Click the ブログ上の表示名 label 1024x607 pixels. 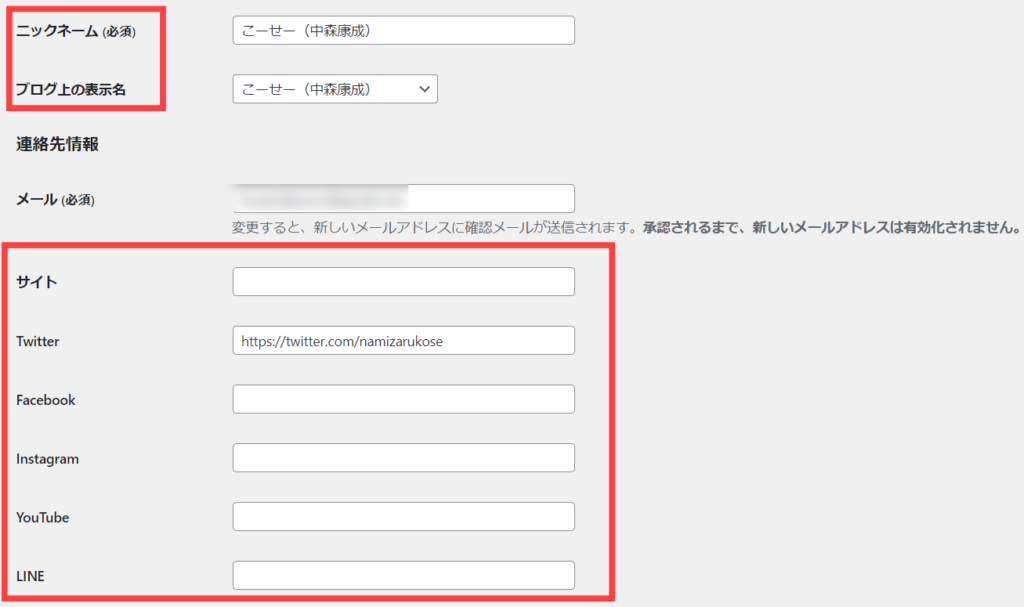(x=71, y=90)
